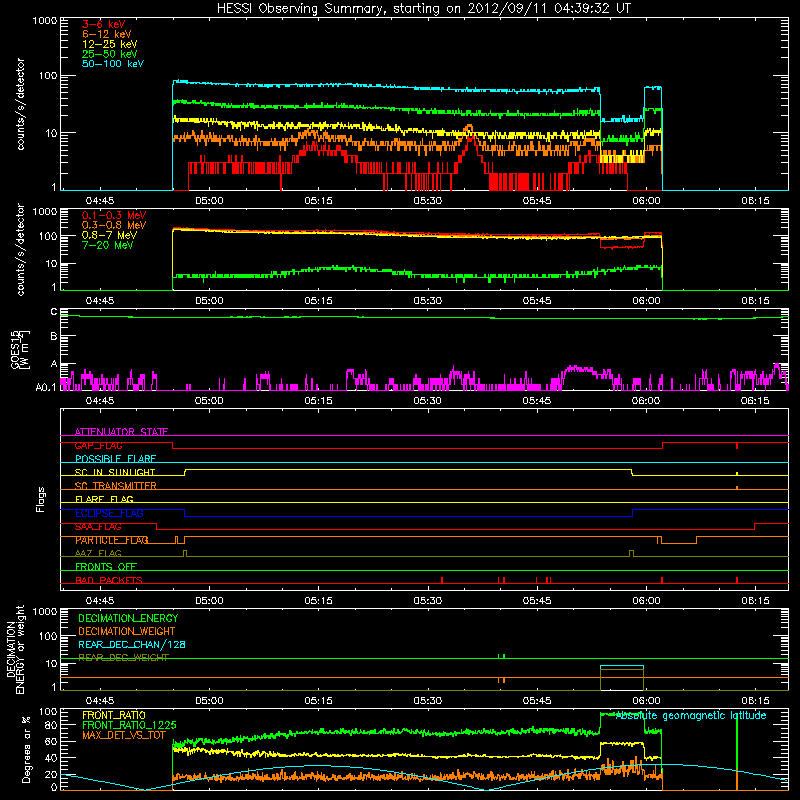Image resolution: width=800 pixels, height=800 pixels.
Task: Select the 50-100 keV legend label
Action: click(113, 64)
